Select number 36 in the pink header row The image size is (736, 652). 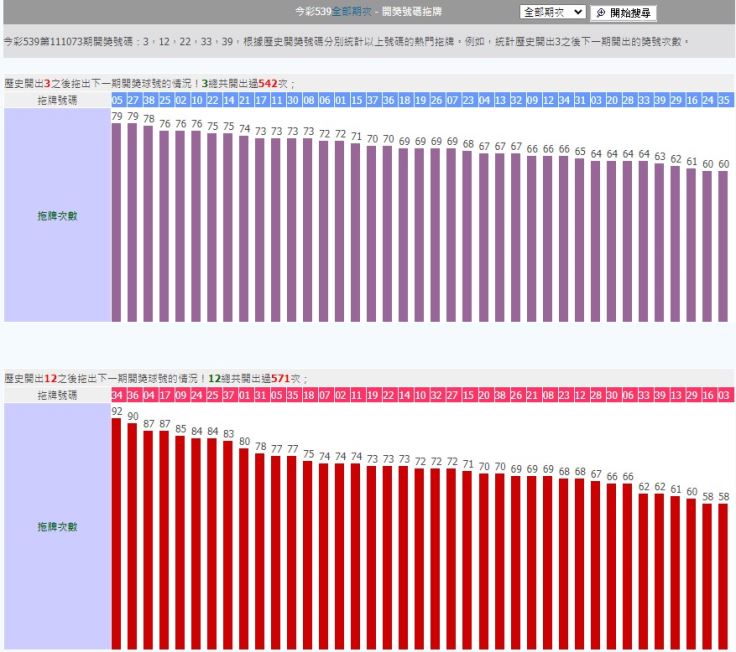click(x=133, y=396)
